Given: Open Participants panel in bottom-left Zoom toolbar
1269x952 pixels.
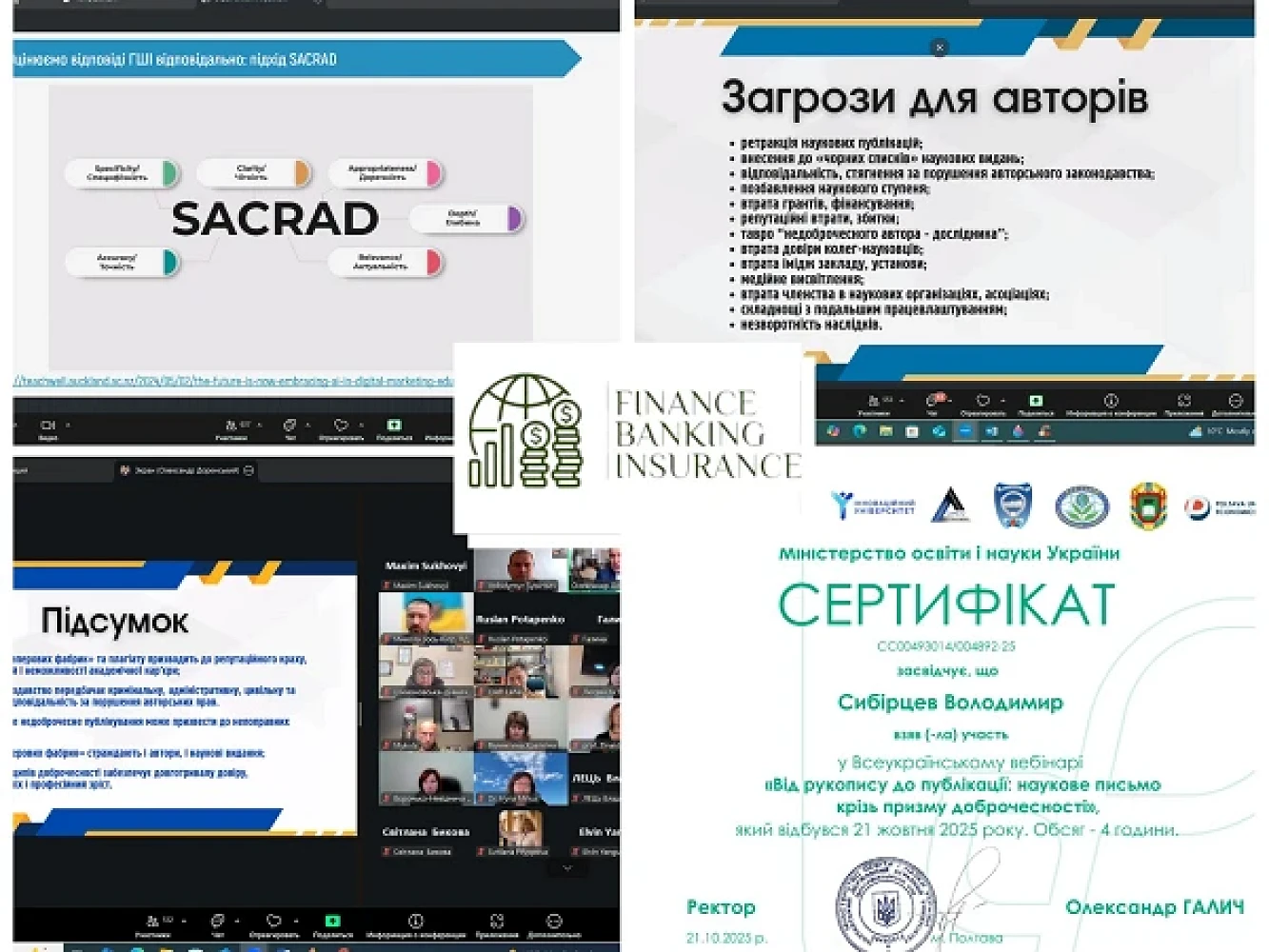Looking at the screenshot, I should click(153, 921).
